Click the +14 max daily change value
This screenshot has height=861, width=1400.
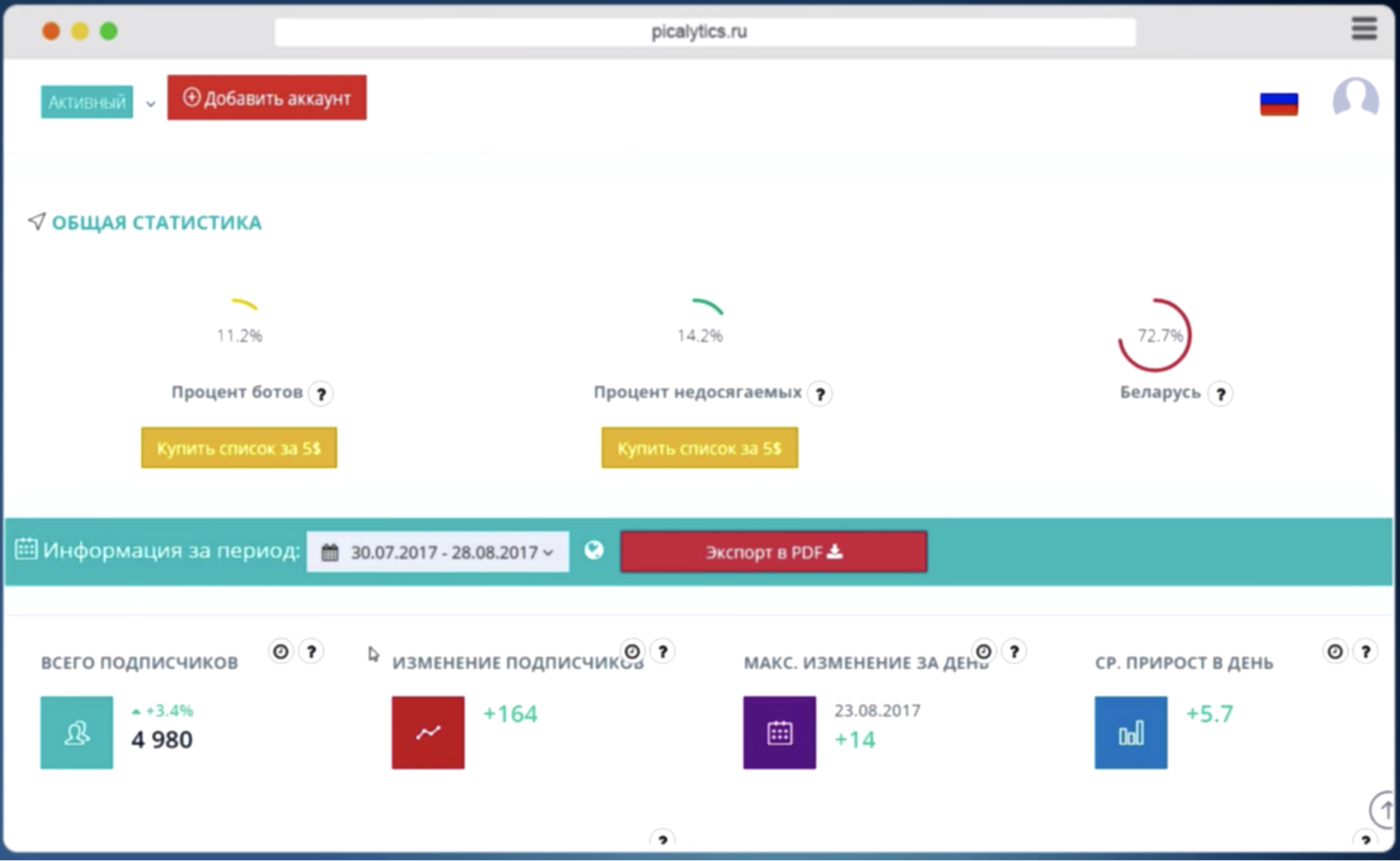coord(855,740)
